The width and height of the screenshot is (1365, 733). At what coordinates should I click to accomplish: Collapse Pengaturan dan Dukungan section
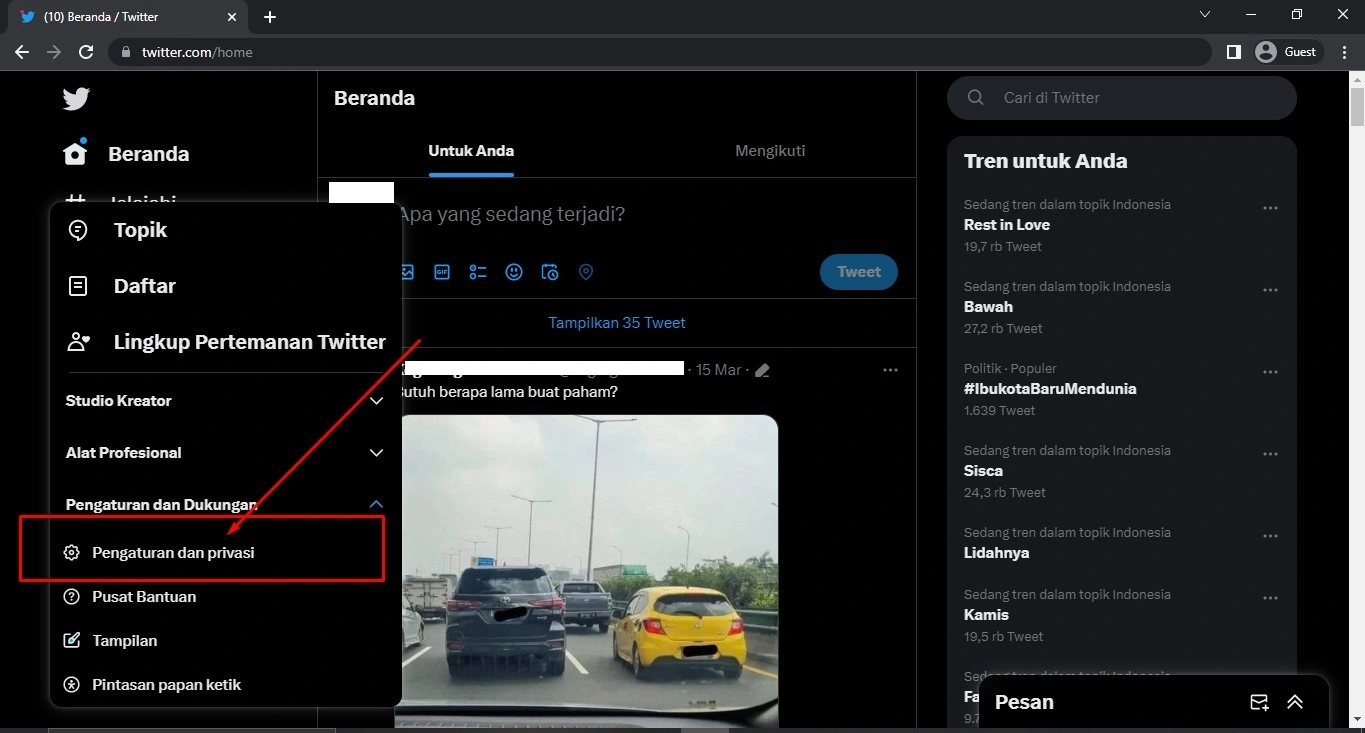click(x=226, y=505)
